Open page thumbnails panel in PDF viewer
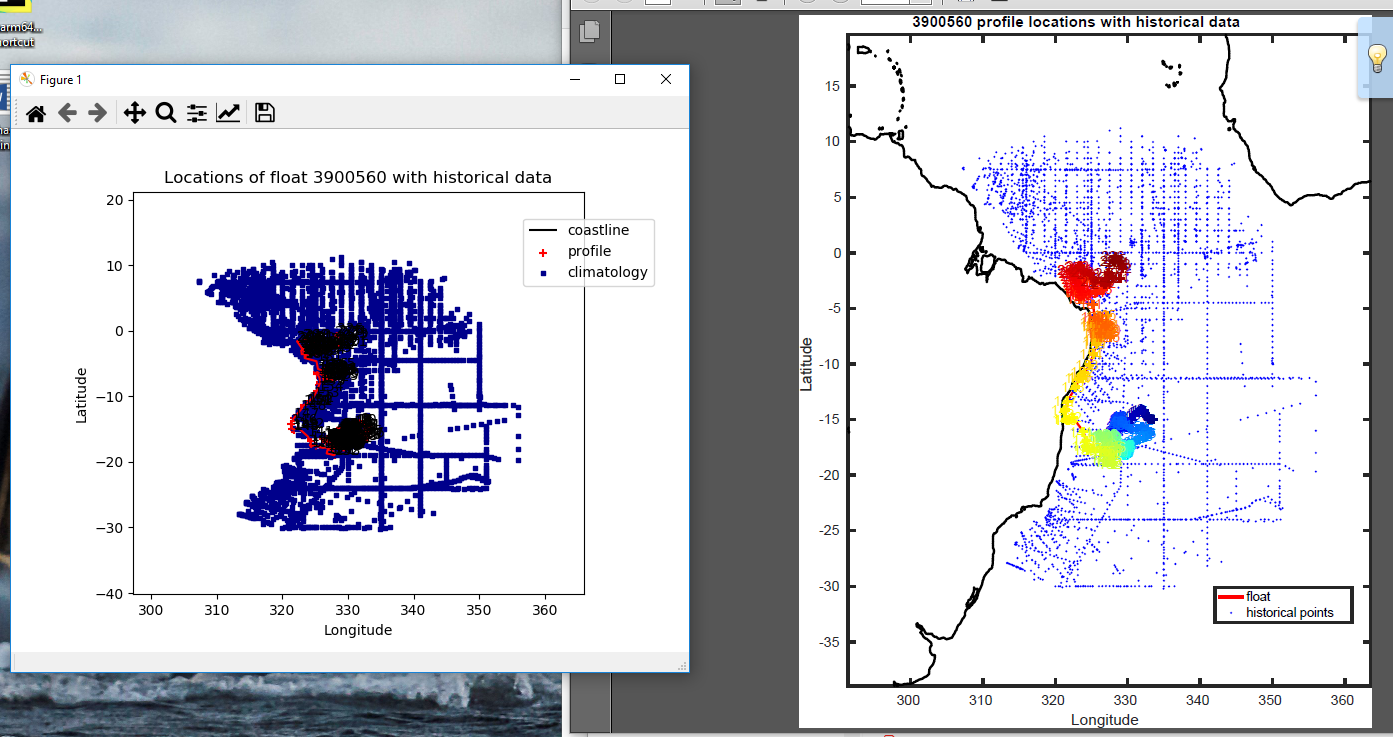This screenshot has width=1393, height=737. point(589,31)
